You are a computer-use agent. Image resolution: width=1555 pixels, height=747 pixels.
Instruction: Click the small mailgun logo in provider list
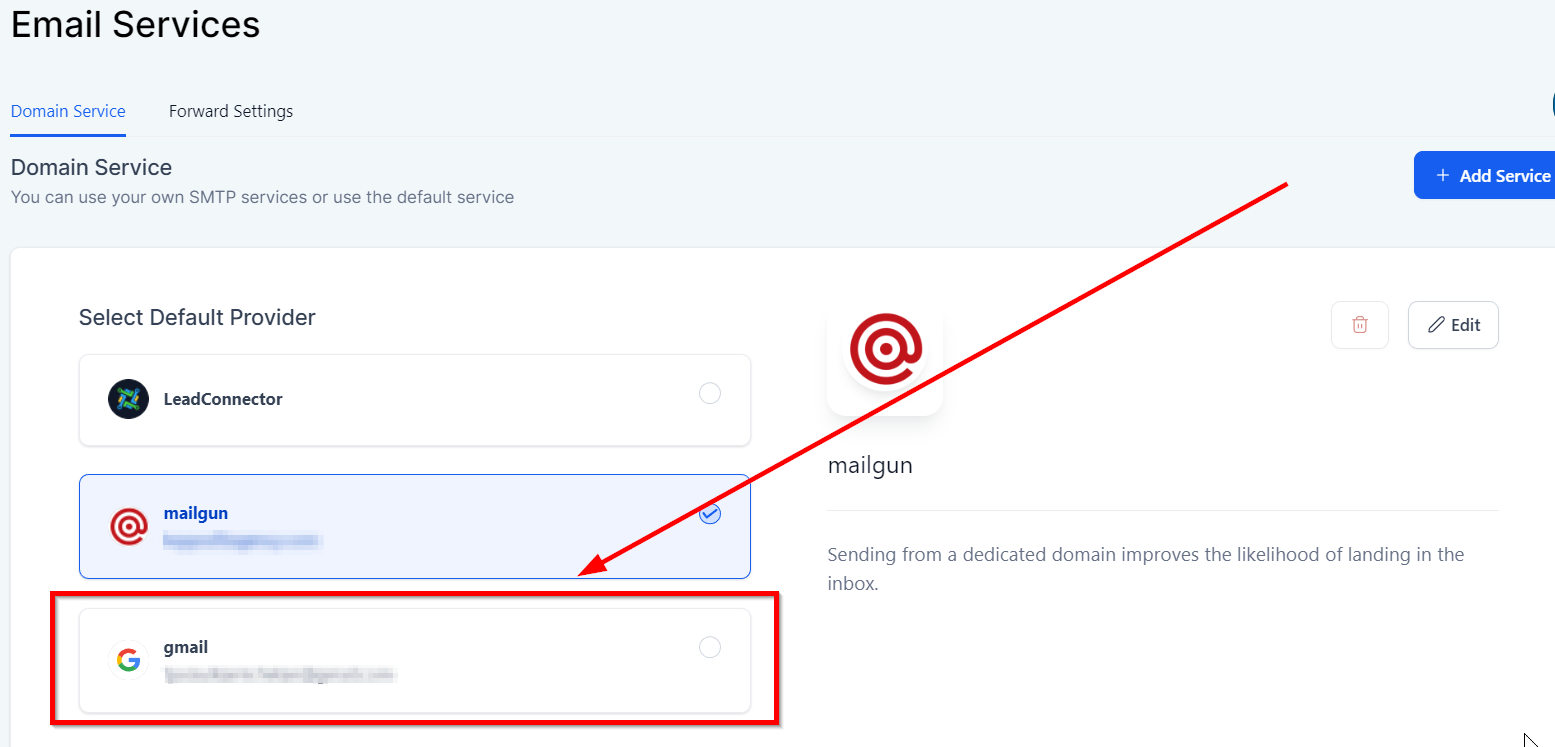pyautogui.click(x=129, y=526)
